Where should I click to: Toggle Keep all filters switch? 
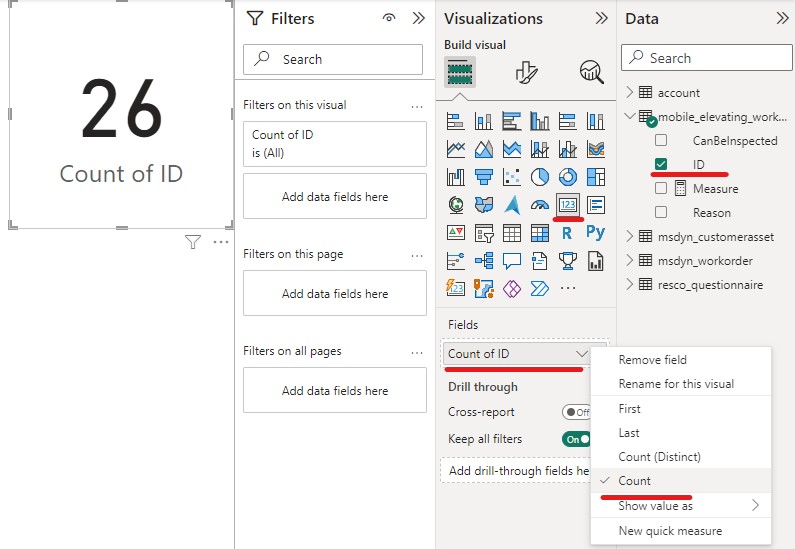pyautogui.click(x=577, y=439)
